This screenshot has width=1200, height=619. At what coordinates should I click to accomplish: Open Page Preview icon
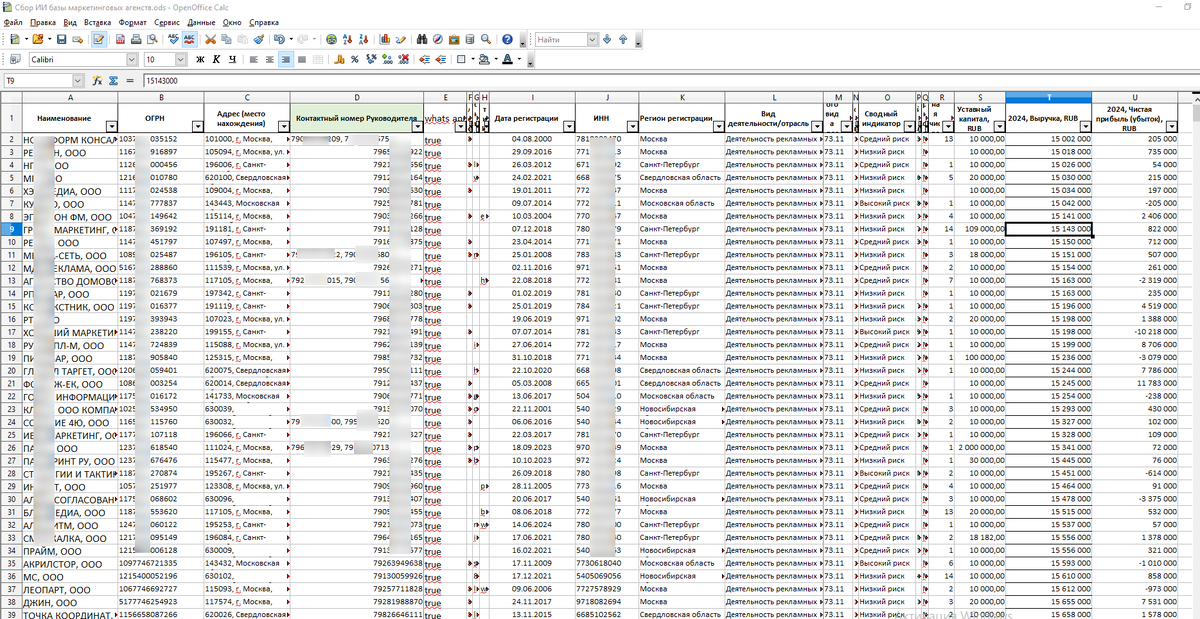(x=152, y=39)
